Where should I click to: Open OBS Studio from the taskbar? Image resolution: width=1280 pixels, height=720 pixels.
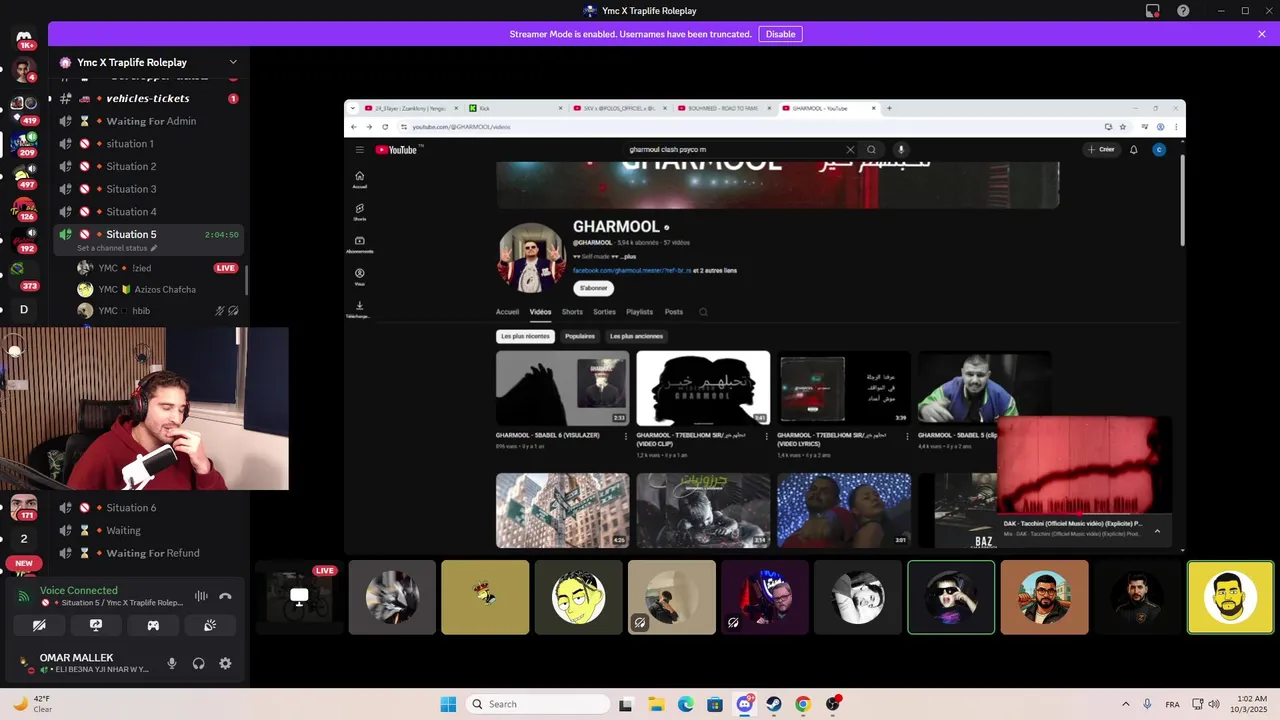[833, 704]
